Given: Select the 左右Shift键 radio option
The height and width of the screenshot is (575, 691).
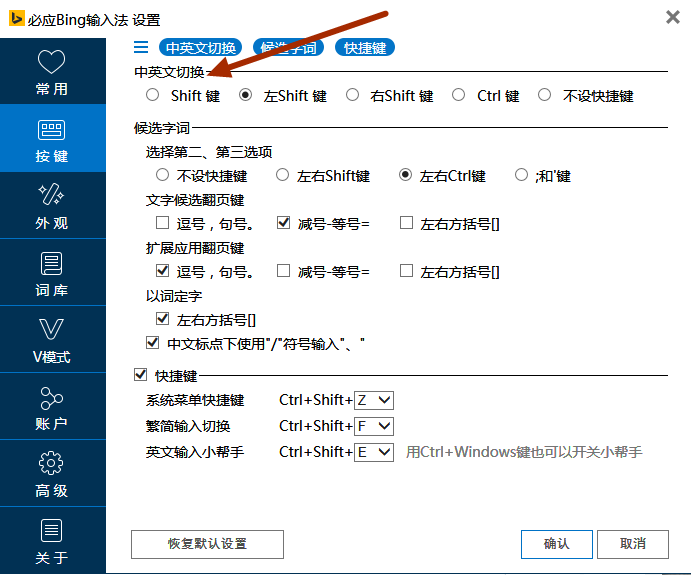Looking at the screenshot, I should (x=282, y=175).
